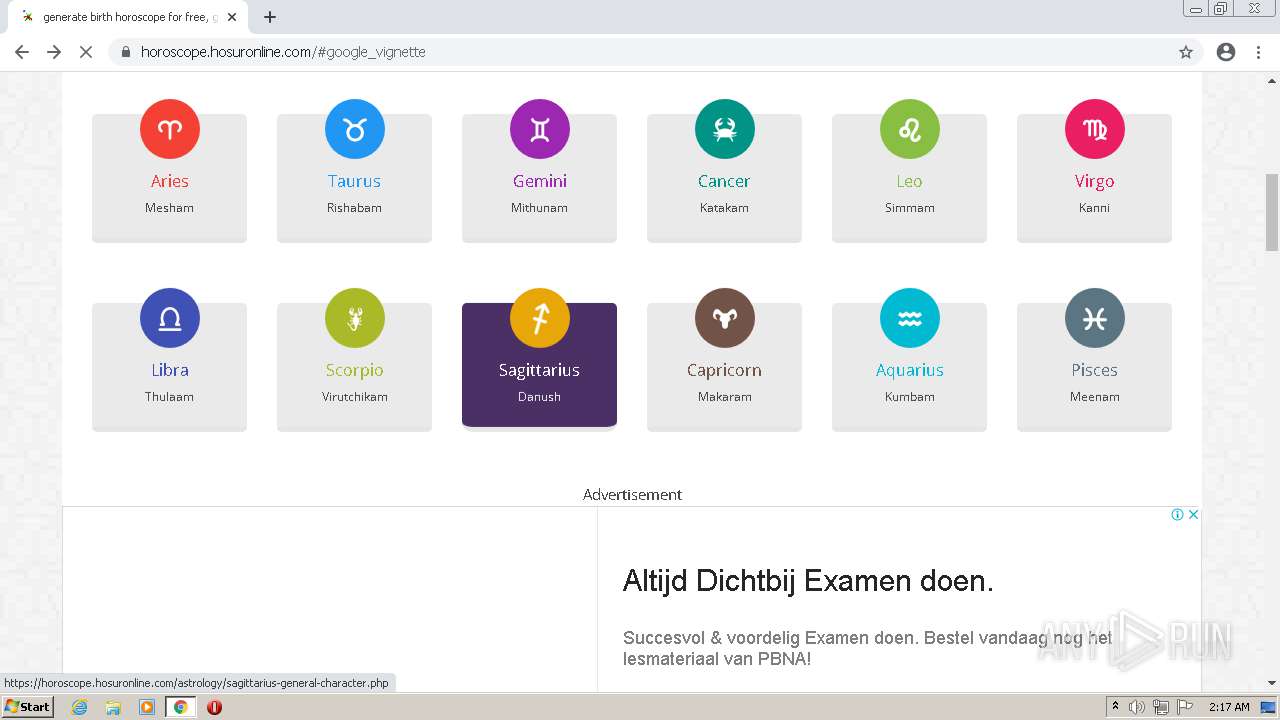Click the Virutchikam label under Scorpio

tap(355, 397)
